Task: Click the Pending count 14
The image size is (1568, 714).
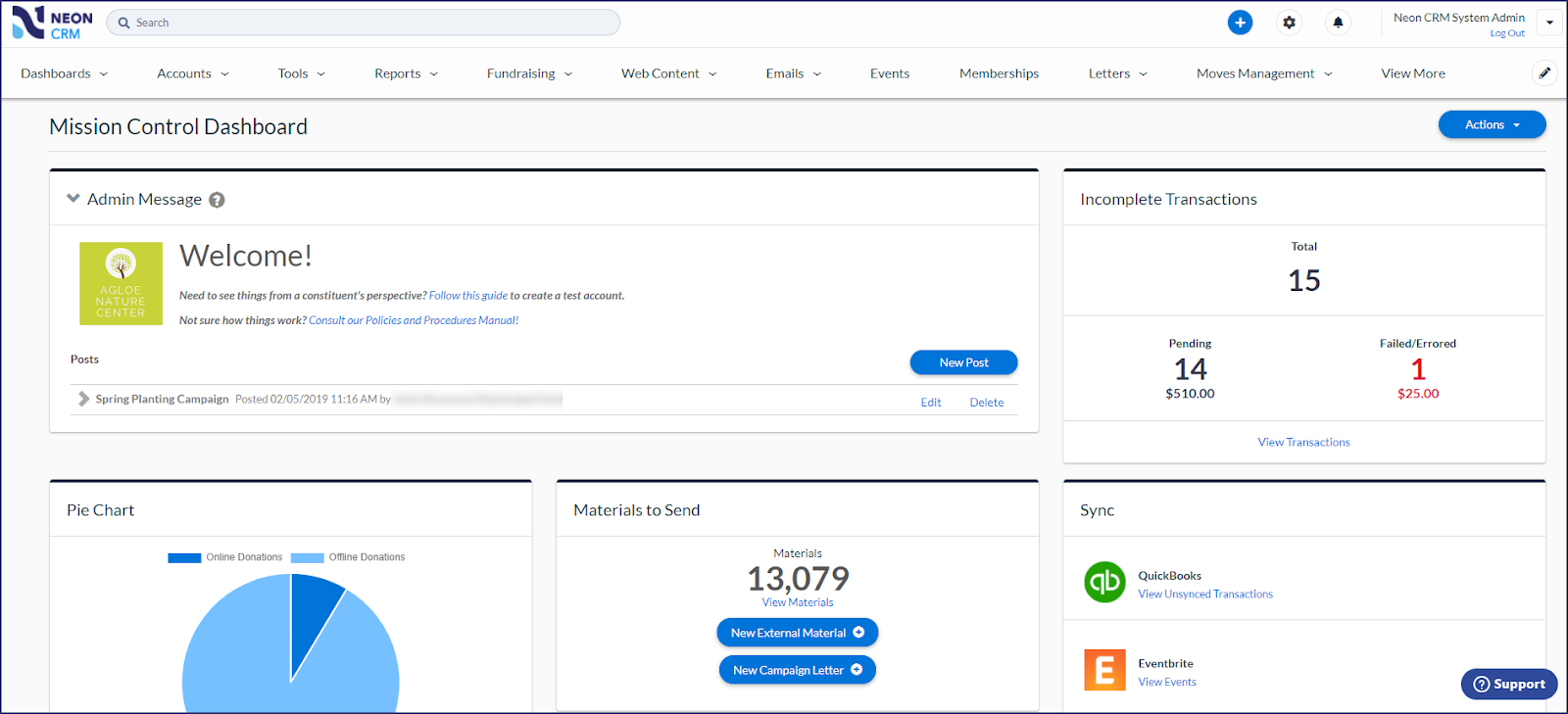Action: coord(1190,369)
